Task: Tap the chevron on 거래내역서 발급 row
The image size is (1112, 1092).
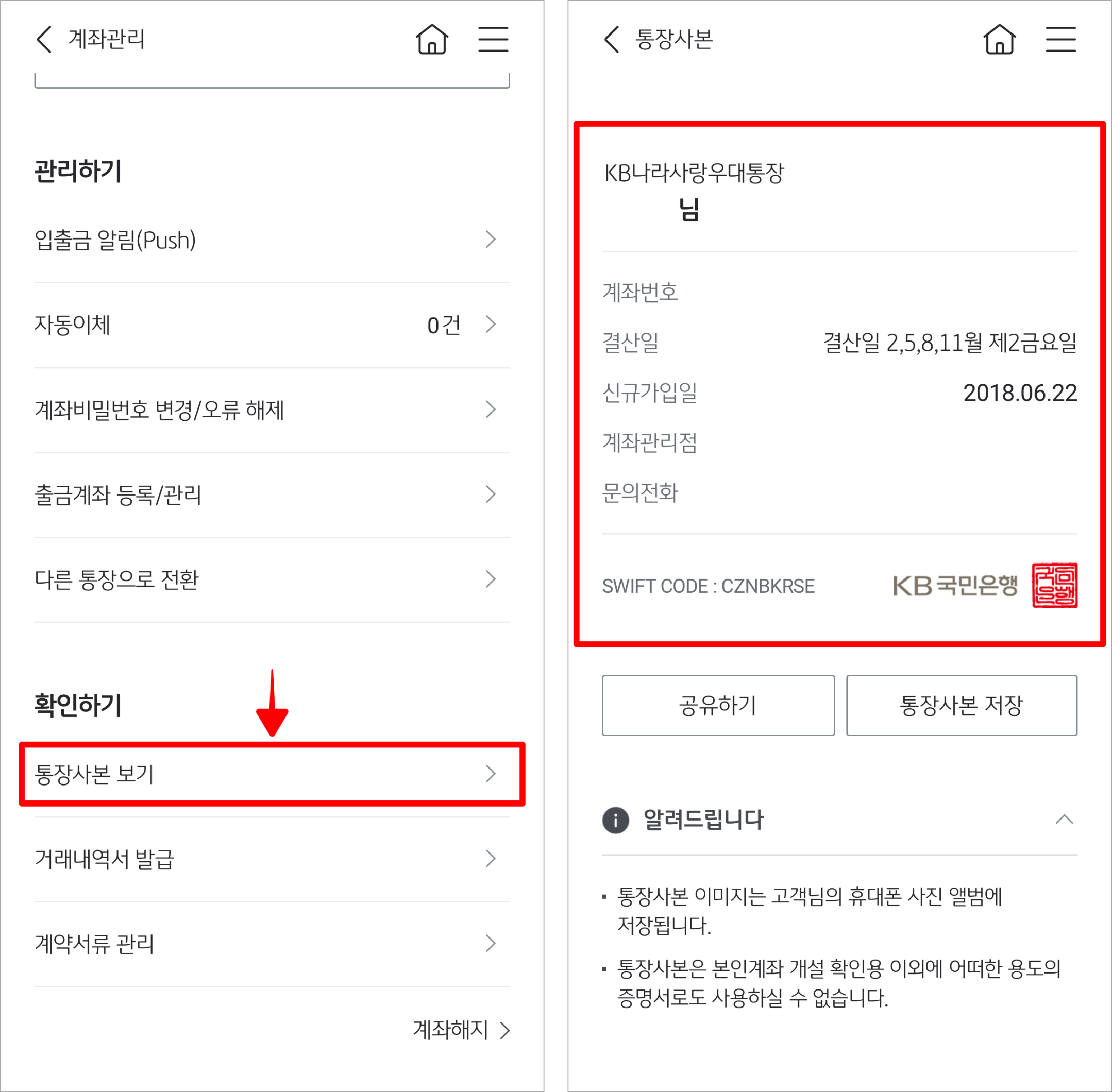Action: pos(491,858)
